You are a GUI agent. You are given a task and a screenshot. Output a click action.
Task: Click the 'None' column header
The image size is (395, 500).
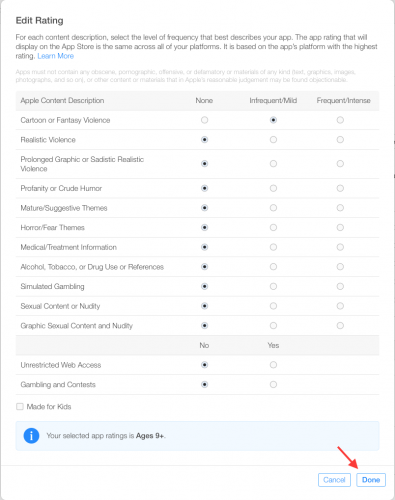pos(204,101)
